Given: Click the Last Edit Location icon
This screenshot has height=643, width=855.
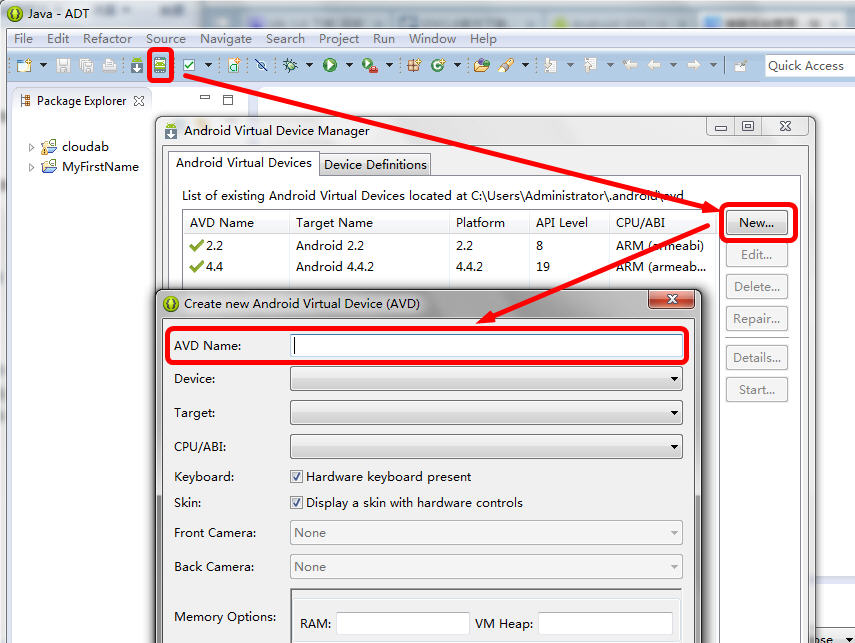Looking at the screenshot, I should 630,65.
